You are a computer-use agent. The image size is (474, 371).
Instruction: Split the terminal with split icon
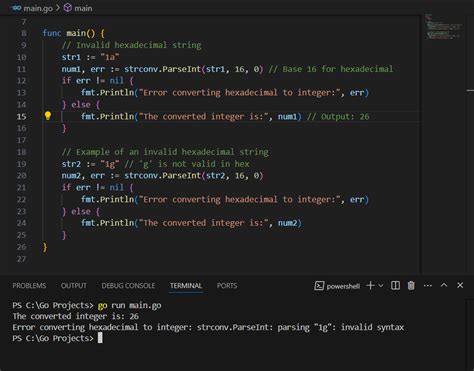(395, 285)
